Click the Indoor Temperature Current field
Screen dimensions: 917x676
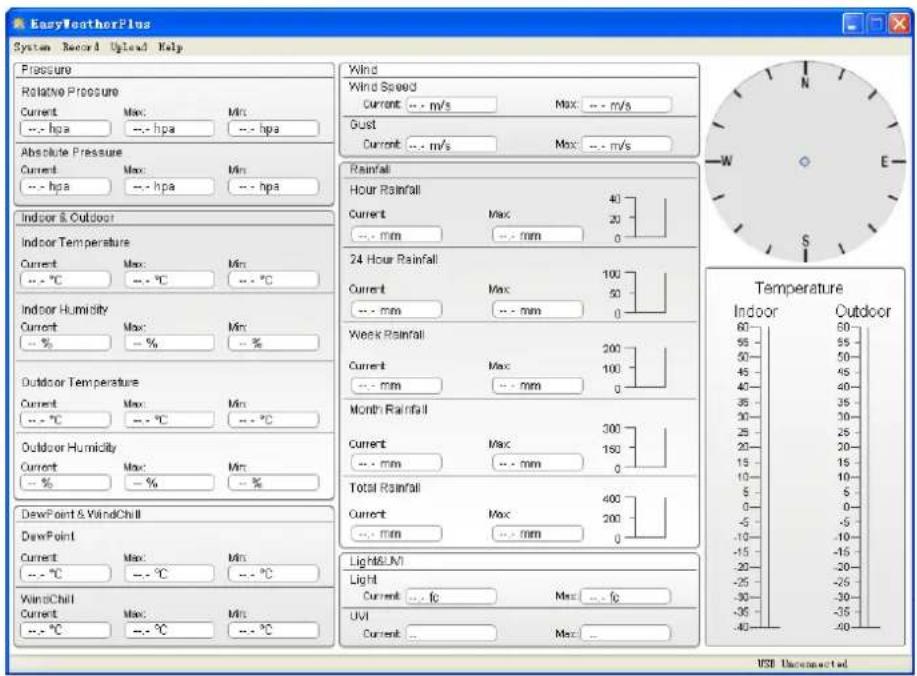tap(66, 280)
